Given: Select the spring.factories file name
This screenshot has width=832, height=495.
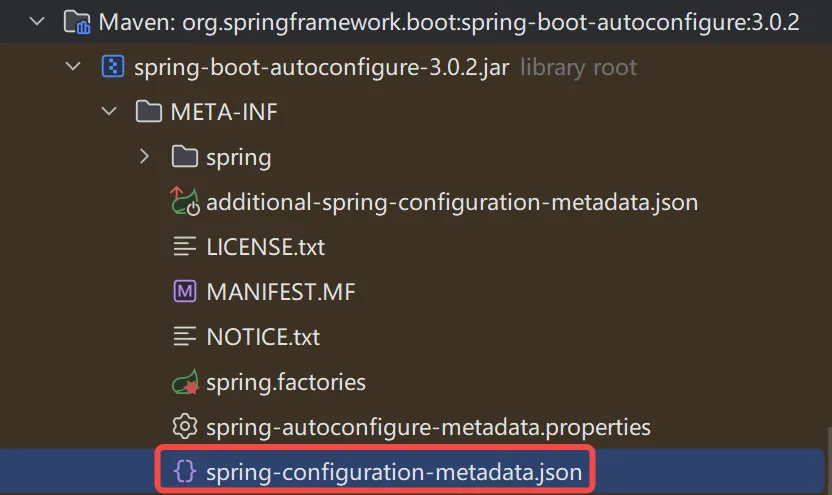Looking at the screenshot, I should tap(286, 382).
